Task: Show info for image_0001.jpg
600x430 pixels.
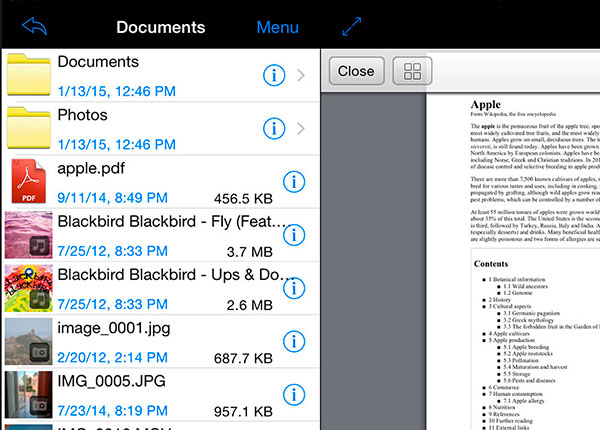Action: tap(294, 342)
